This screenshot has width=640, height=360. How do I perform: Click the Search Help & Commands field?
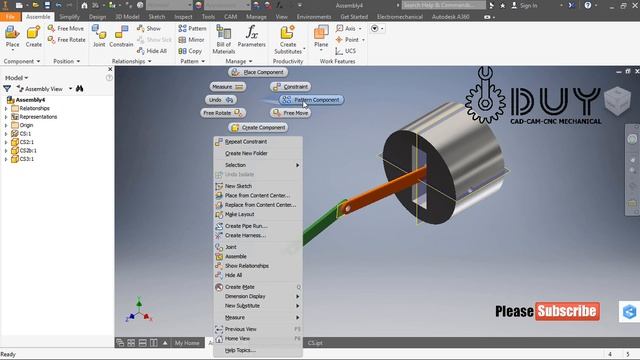click(444, 5)
